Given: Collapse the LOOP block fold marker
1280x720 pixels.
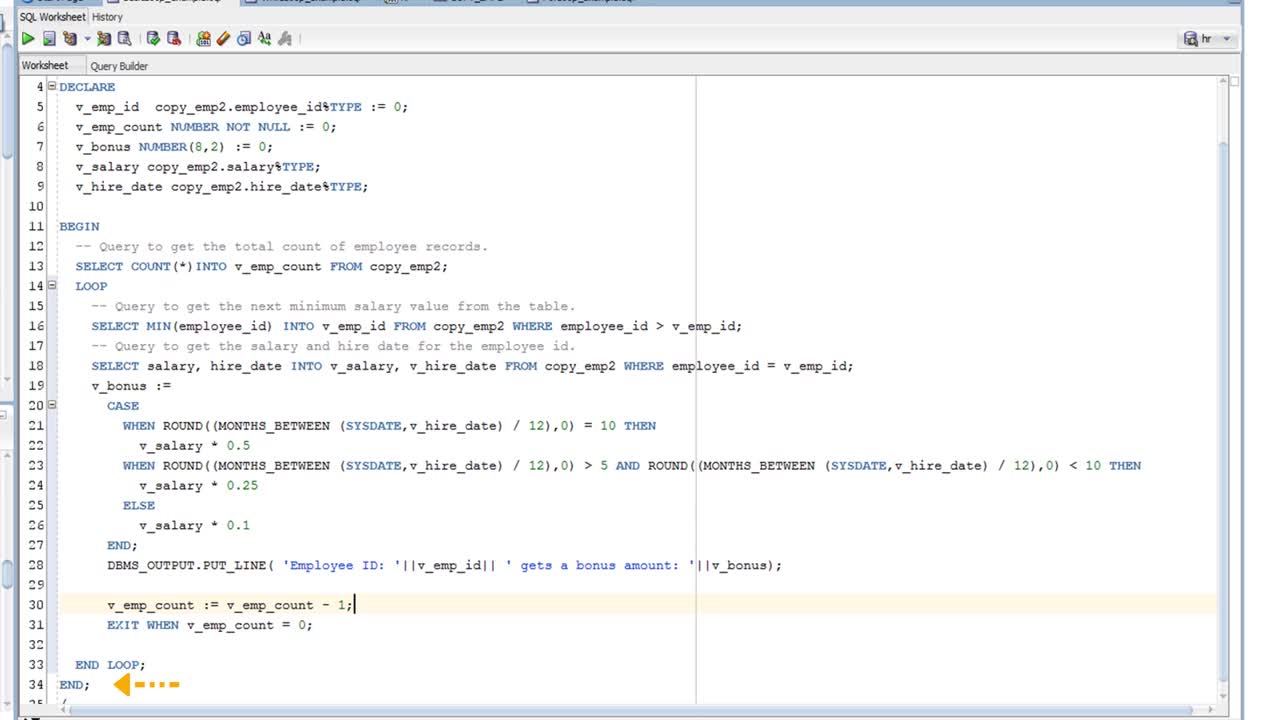Looking at the screenshot, I should [51, 286].
